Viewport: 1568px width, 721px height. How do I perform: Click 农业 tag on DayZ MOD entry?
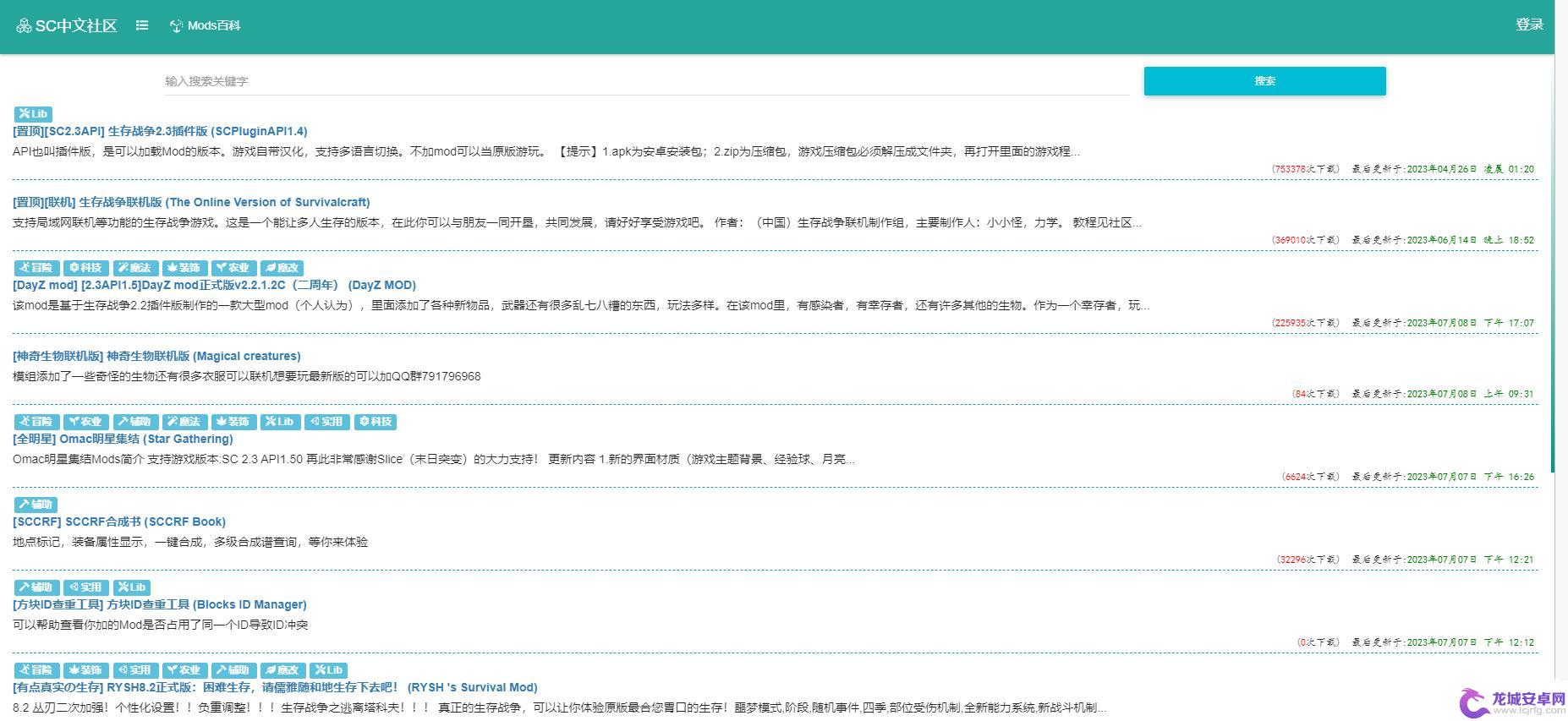pos(233,268)
